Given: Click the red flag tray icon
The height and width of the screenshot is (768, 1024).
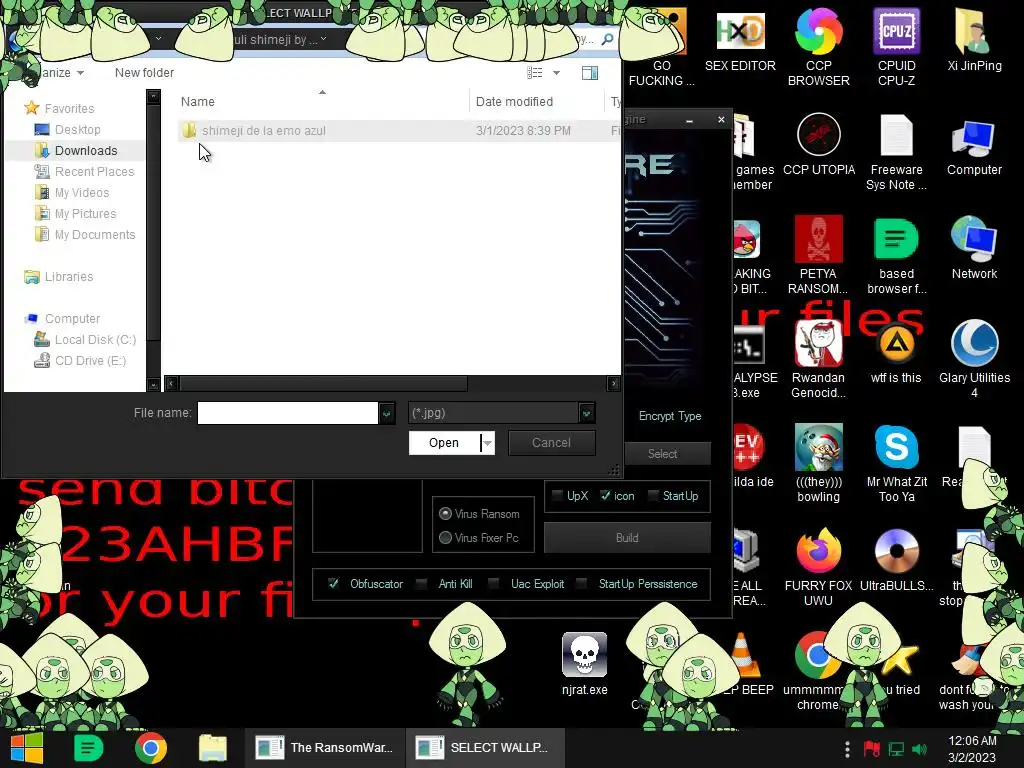Looking at the screenshot, I should point(871,749).
